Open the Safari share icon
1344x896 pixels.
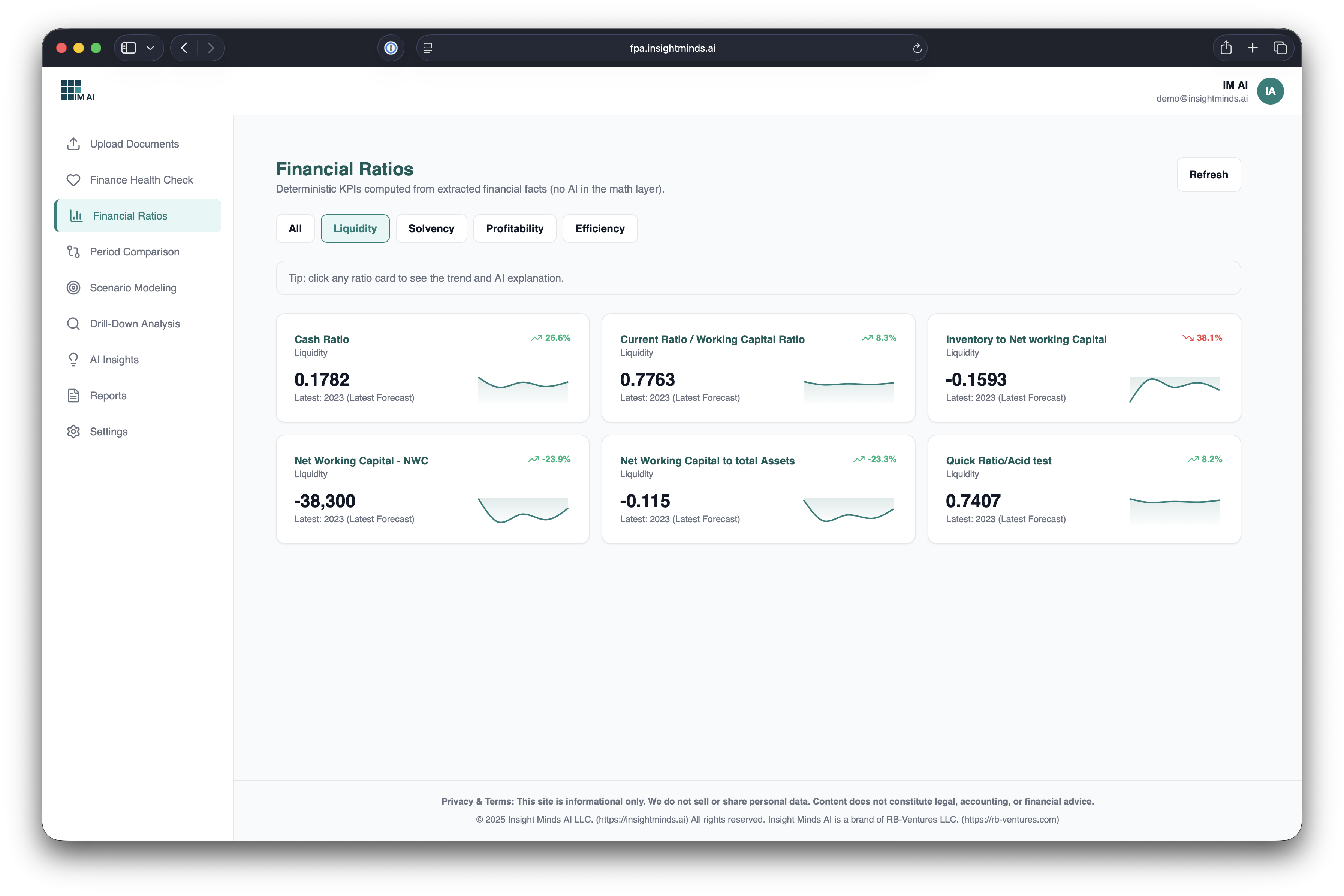[x=1226, y=48]
